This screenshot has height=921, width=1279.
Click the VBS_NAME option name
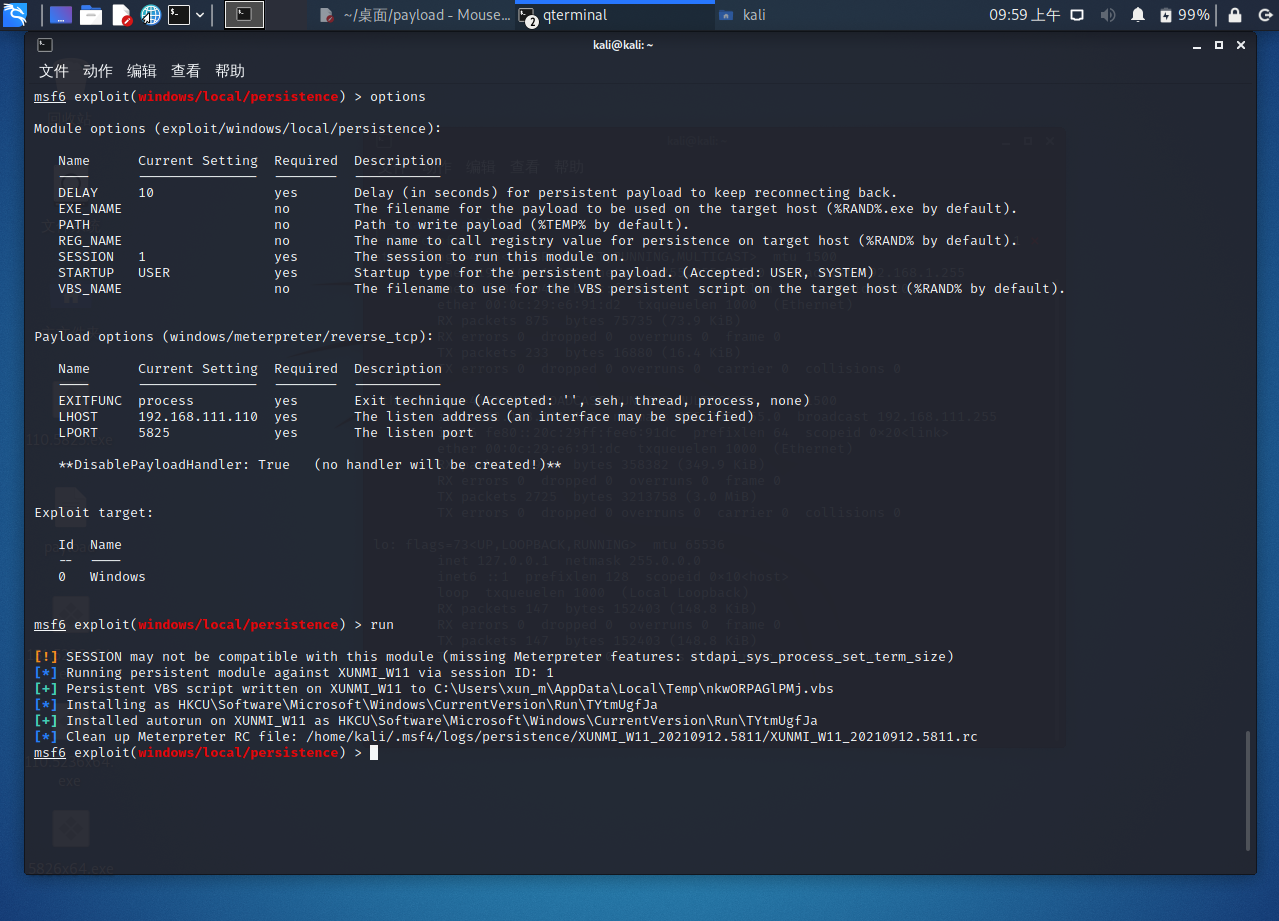coord(90,289)
